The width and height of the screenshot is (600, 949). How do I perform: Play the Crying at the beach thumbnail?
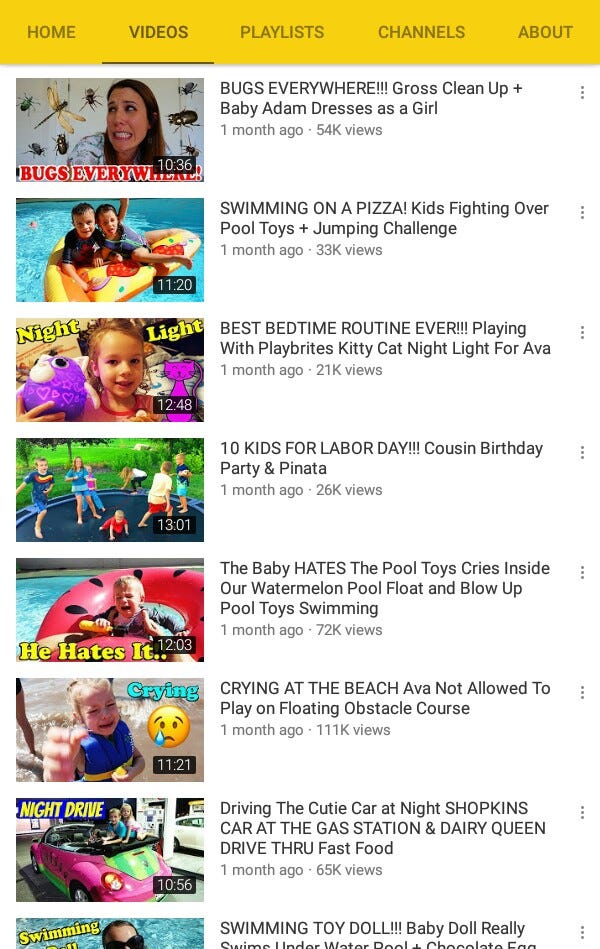110,730
